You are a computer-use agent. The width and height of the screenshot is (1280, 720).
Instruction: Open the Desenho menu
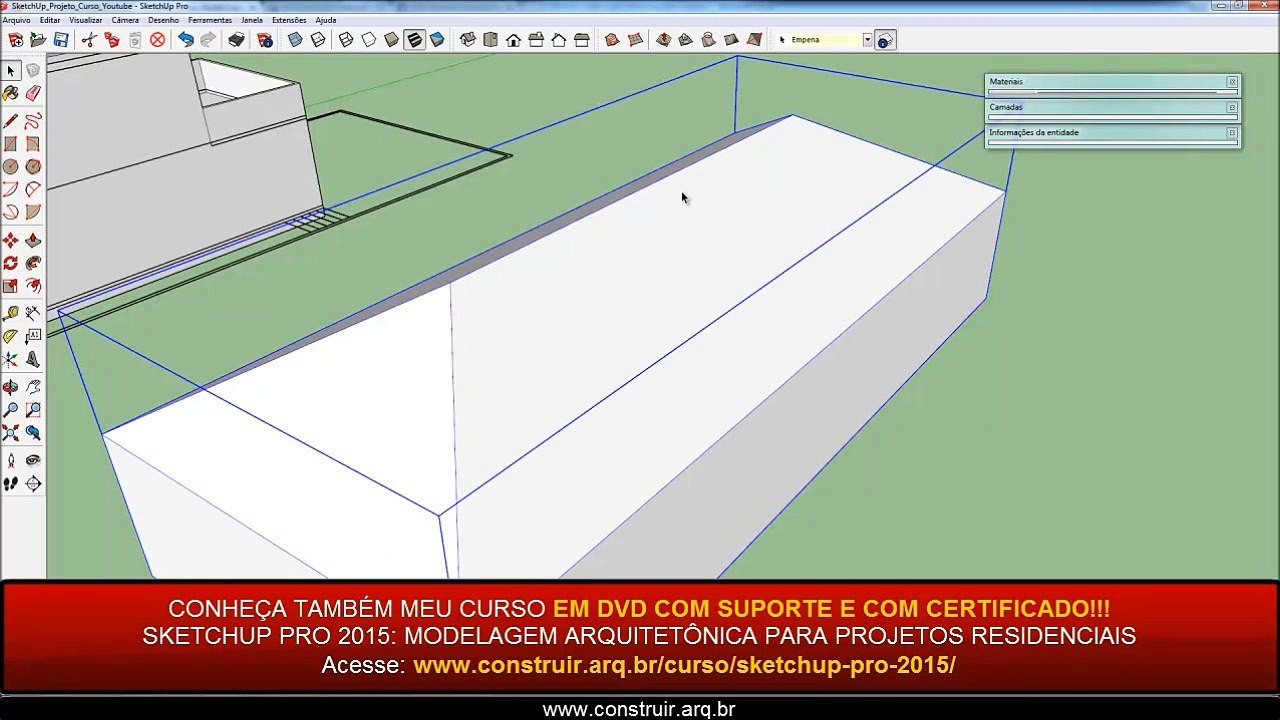pyautogui.click(x=163, y=20)
